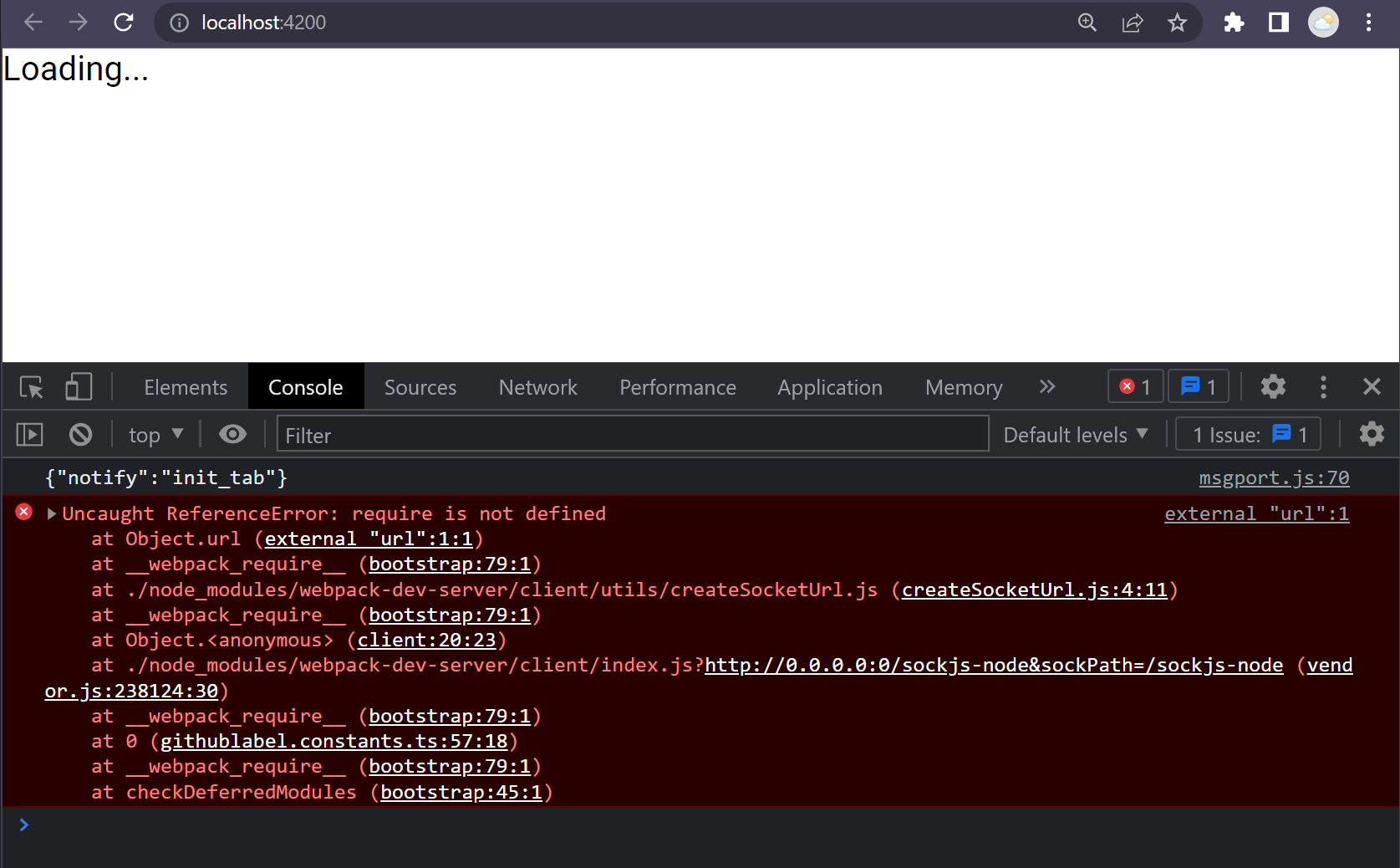Toggle device toolbar emulation
This screenshot has width=1400, height=868.
[x=79, y=386]
